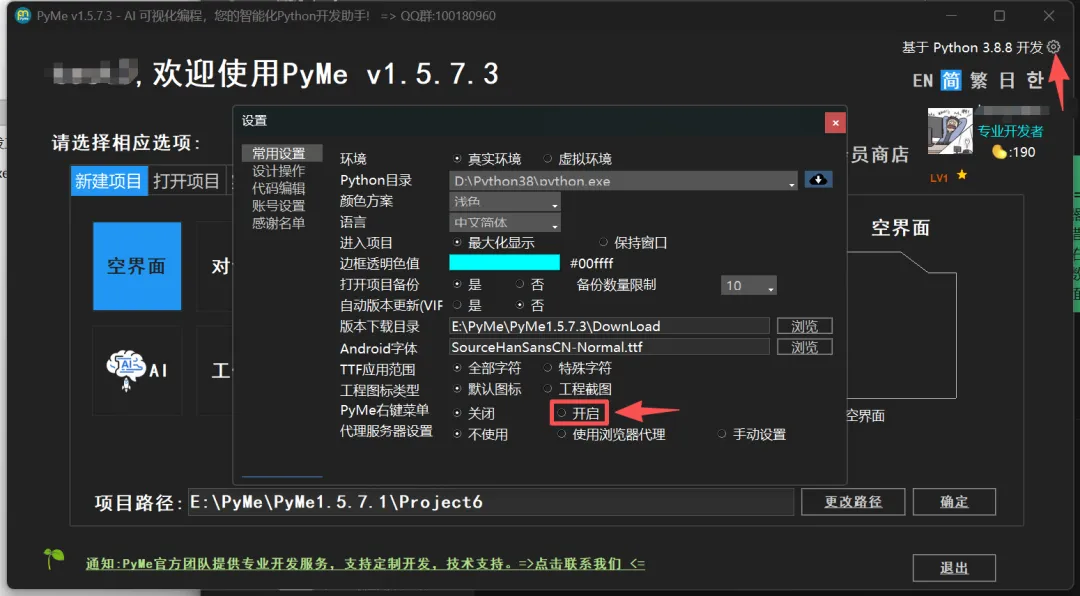Image resolution: width=1080 pixels, height=596 pixels.
Task: Switch to the 新建项目 tab
Action: click(109, 181)
